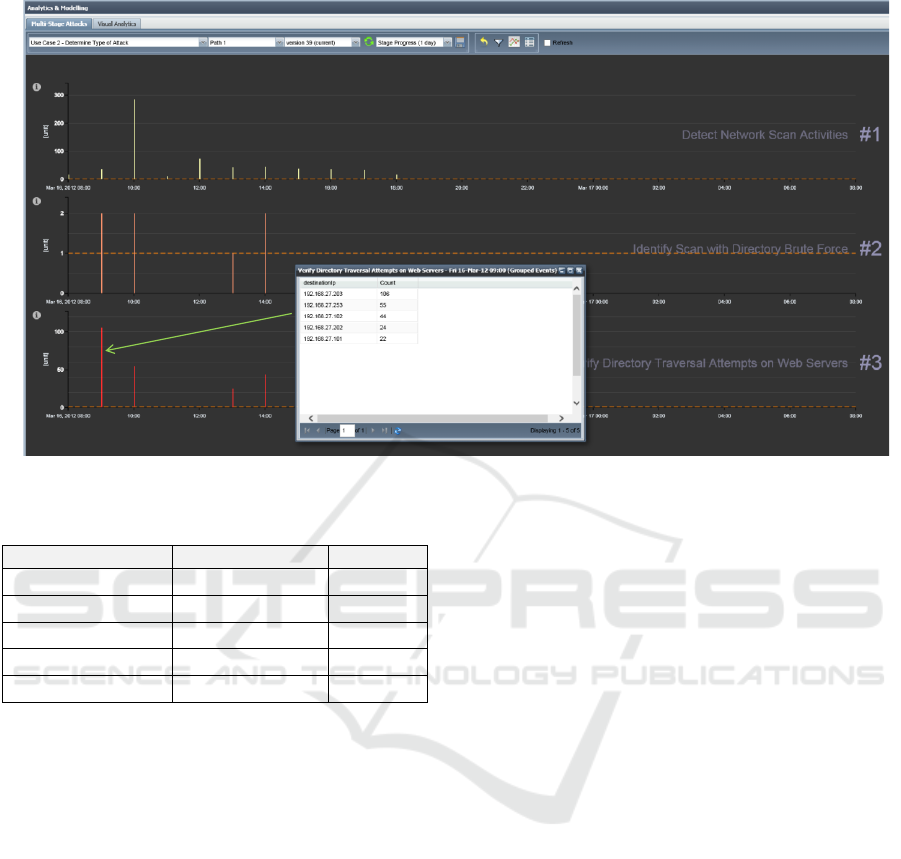Click the save disk icon in toolbar
Viewport: 901px width, 859px height.
tap(460, 42)
